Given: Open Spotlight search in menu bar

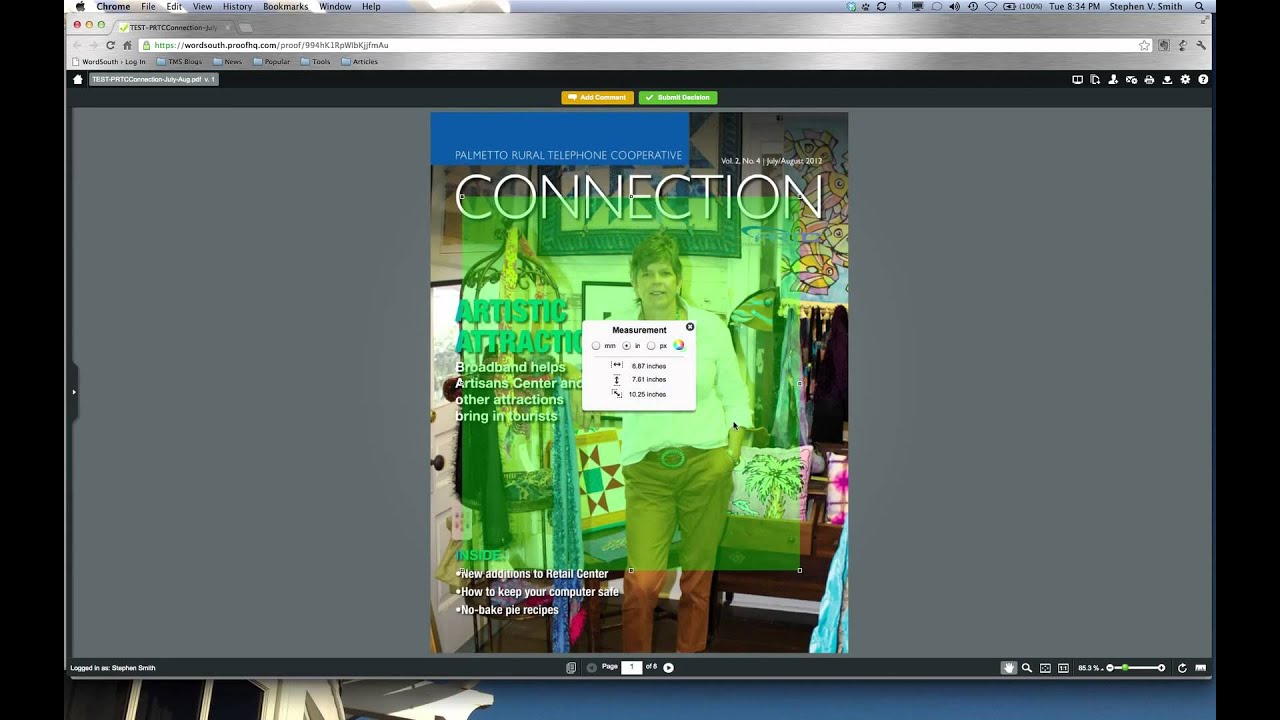Looking at the screenshot, I should click(1200, 7).
